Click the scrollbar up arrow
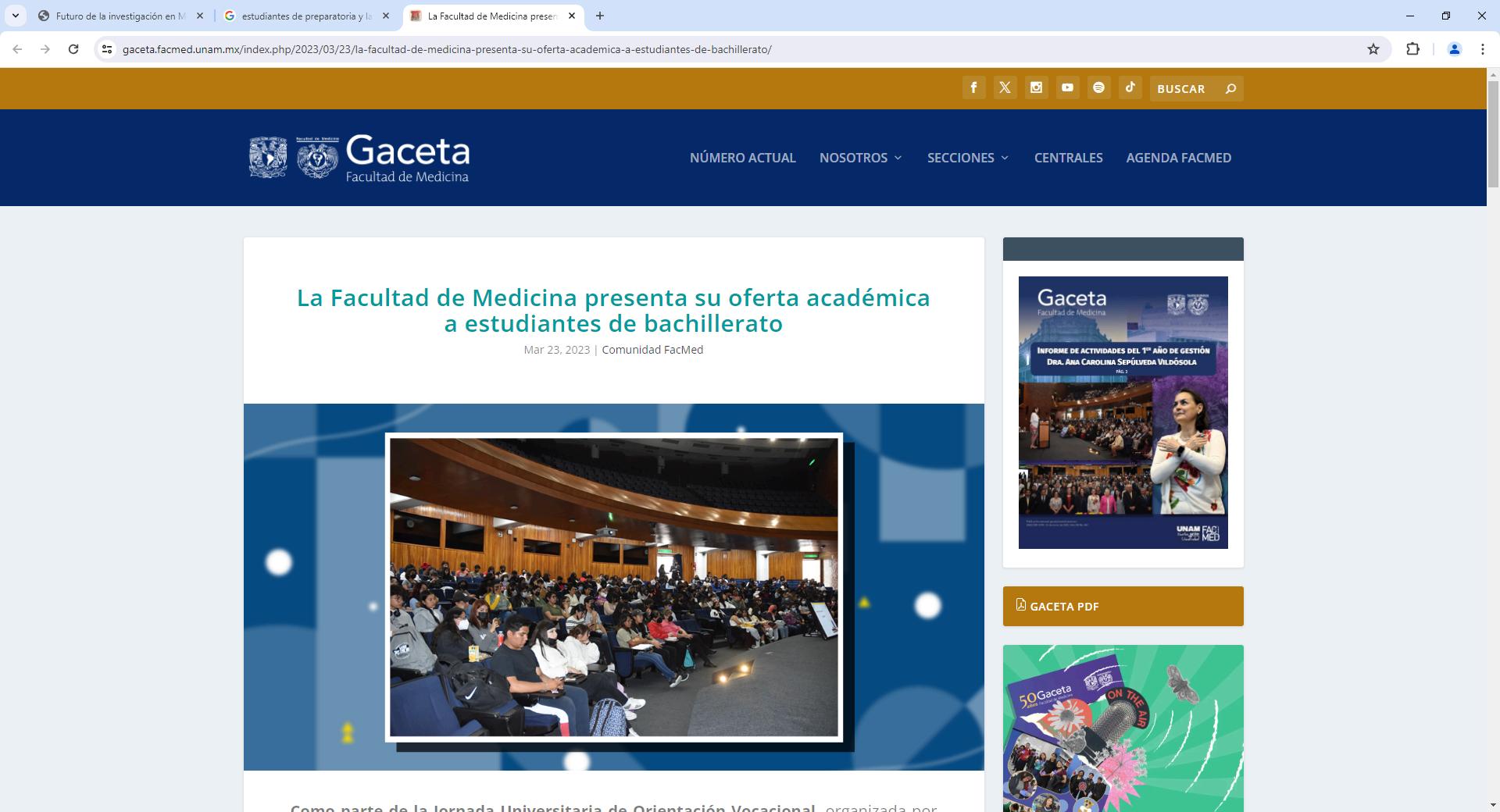The image size is (1500, 812). point(1493,74)
